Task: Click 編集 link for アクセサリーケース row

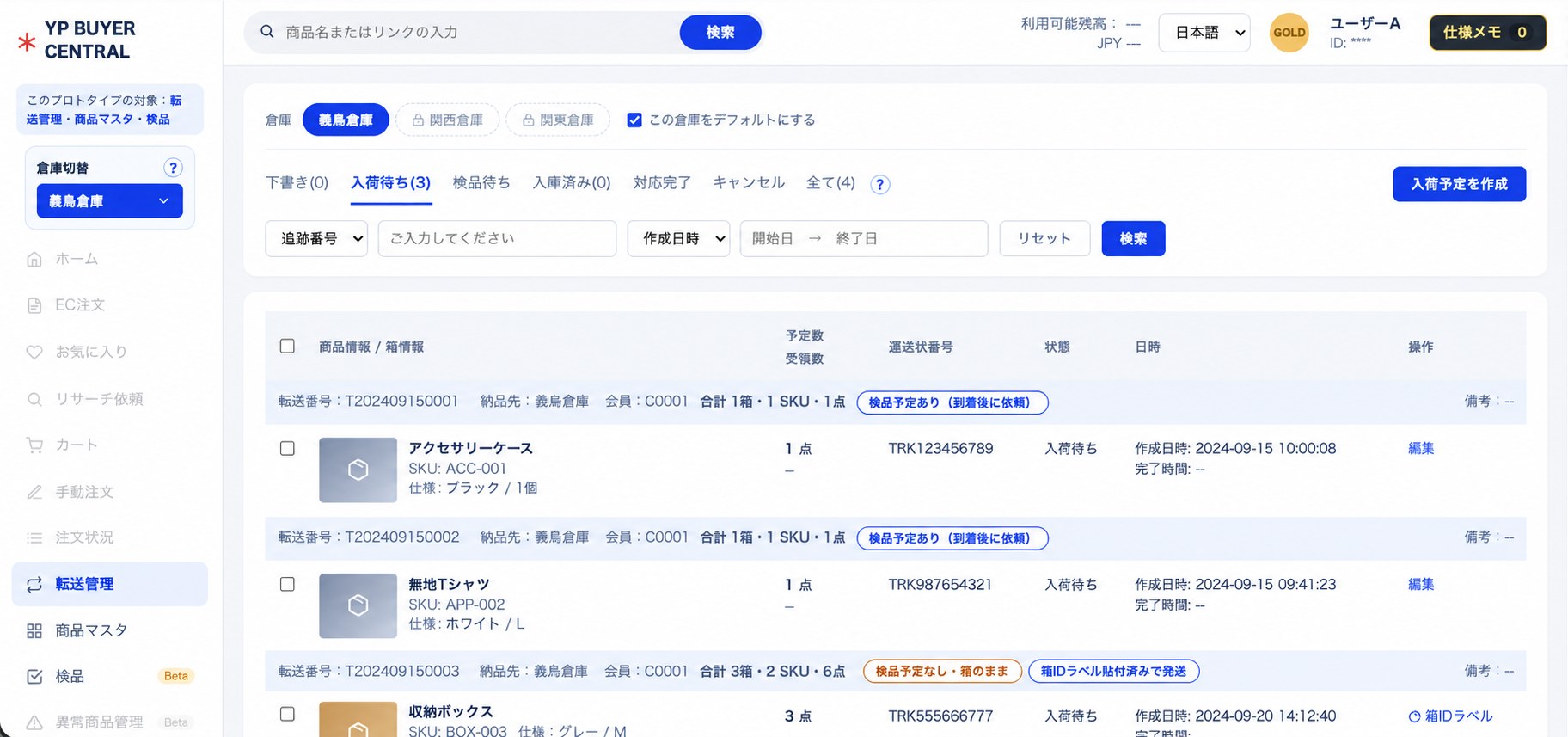Action: coord(1421,448)
